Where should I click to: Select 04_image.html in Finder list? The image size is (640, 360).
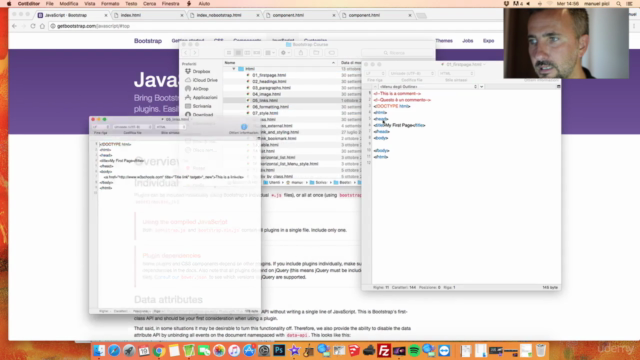pyautogui.click(x=266, y=94)
